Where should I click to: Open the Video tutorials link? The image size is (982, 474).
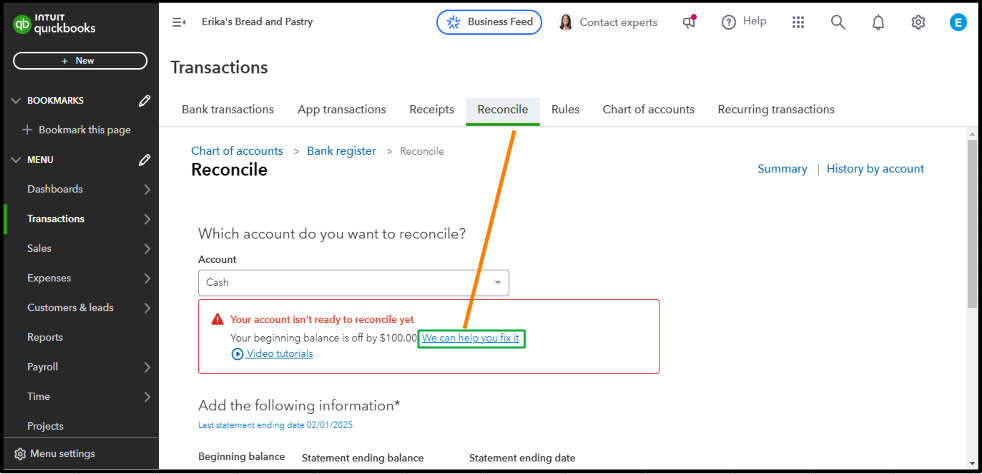coord(279,354)
